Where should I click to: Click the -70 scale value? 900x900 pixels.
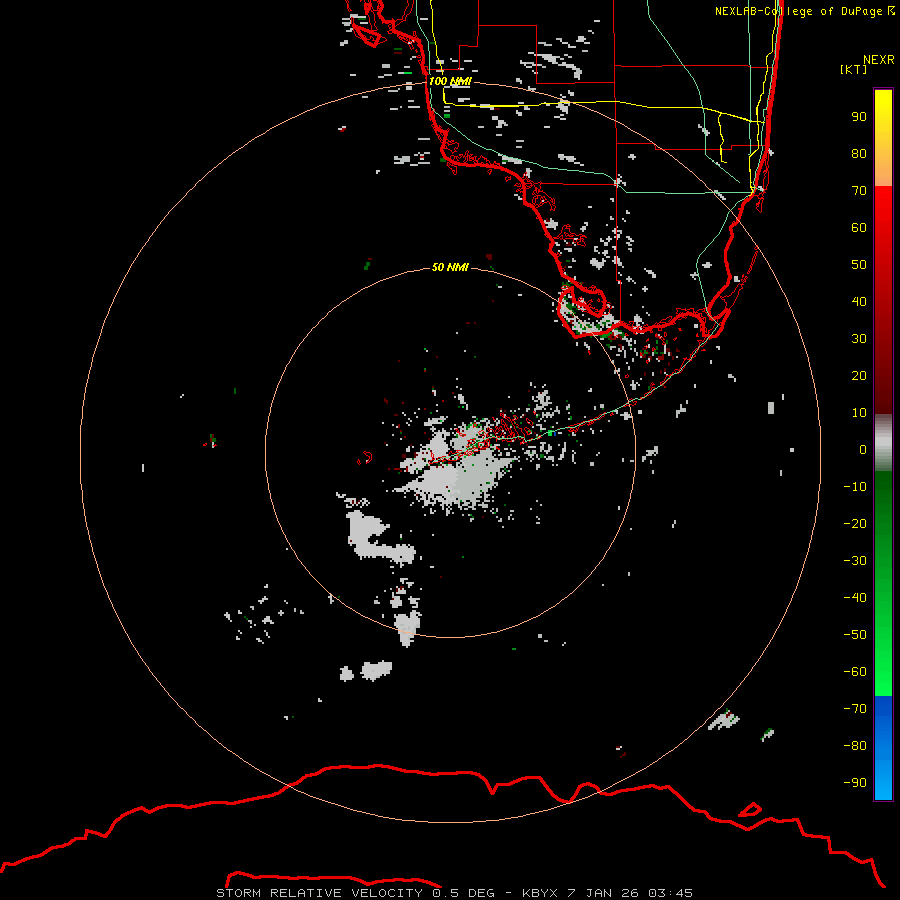pos(855,709)
